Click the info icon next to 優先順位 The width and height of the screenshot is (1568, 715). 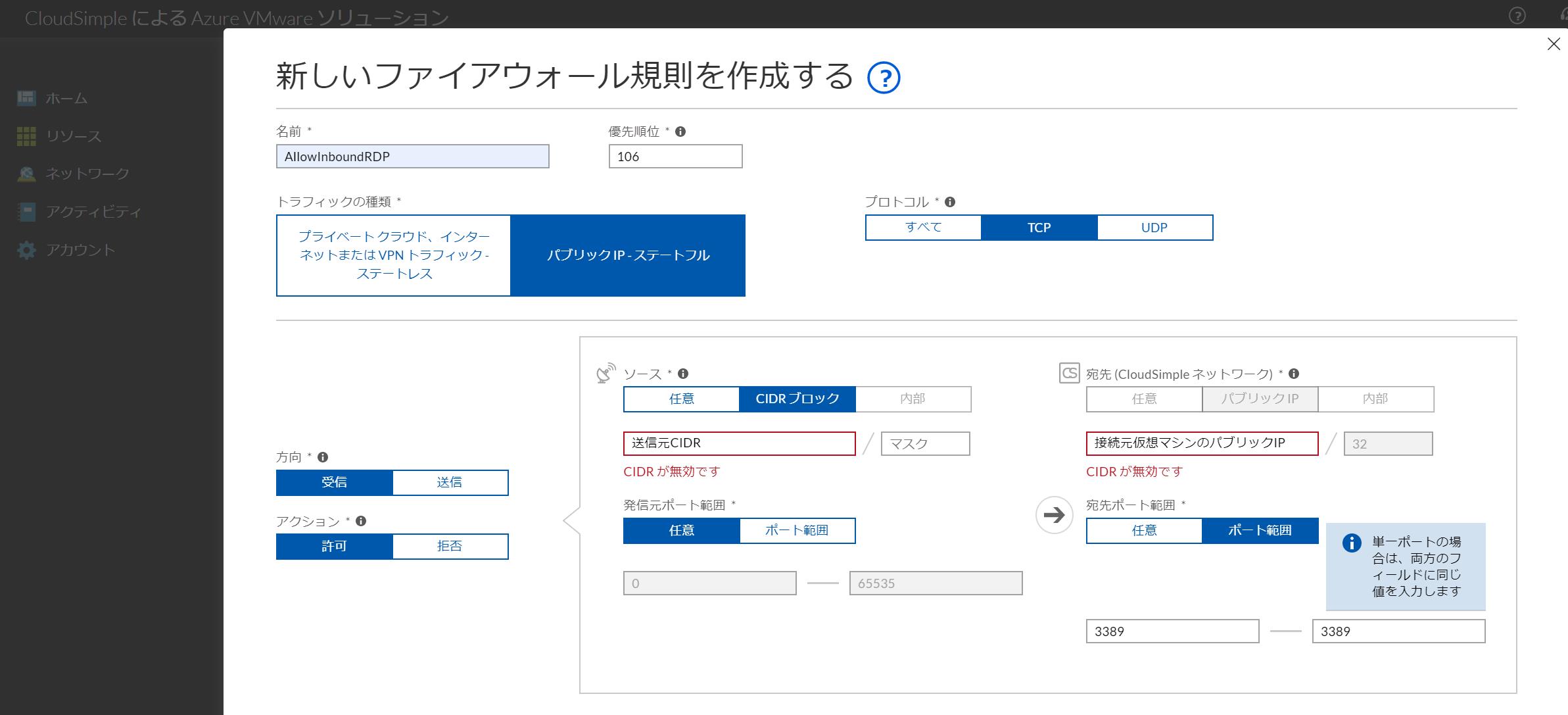coord(680,132)
